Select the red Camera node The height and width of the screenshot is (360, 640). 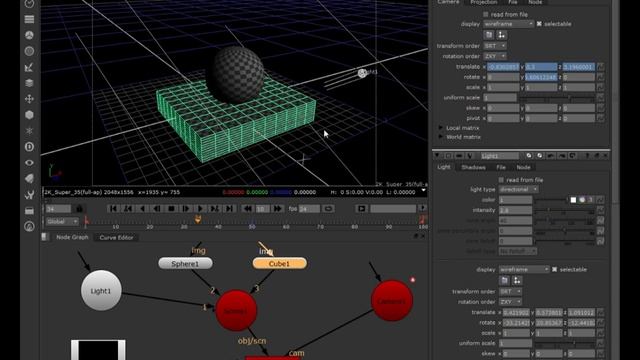(x=392, y=301)
